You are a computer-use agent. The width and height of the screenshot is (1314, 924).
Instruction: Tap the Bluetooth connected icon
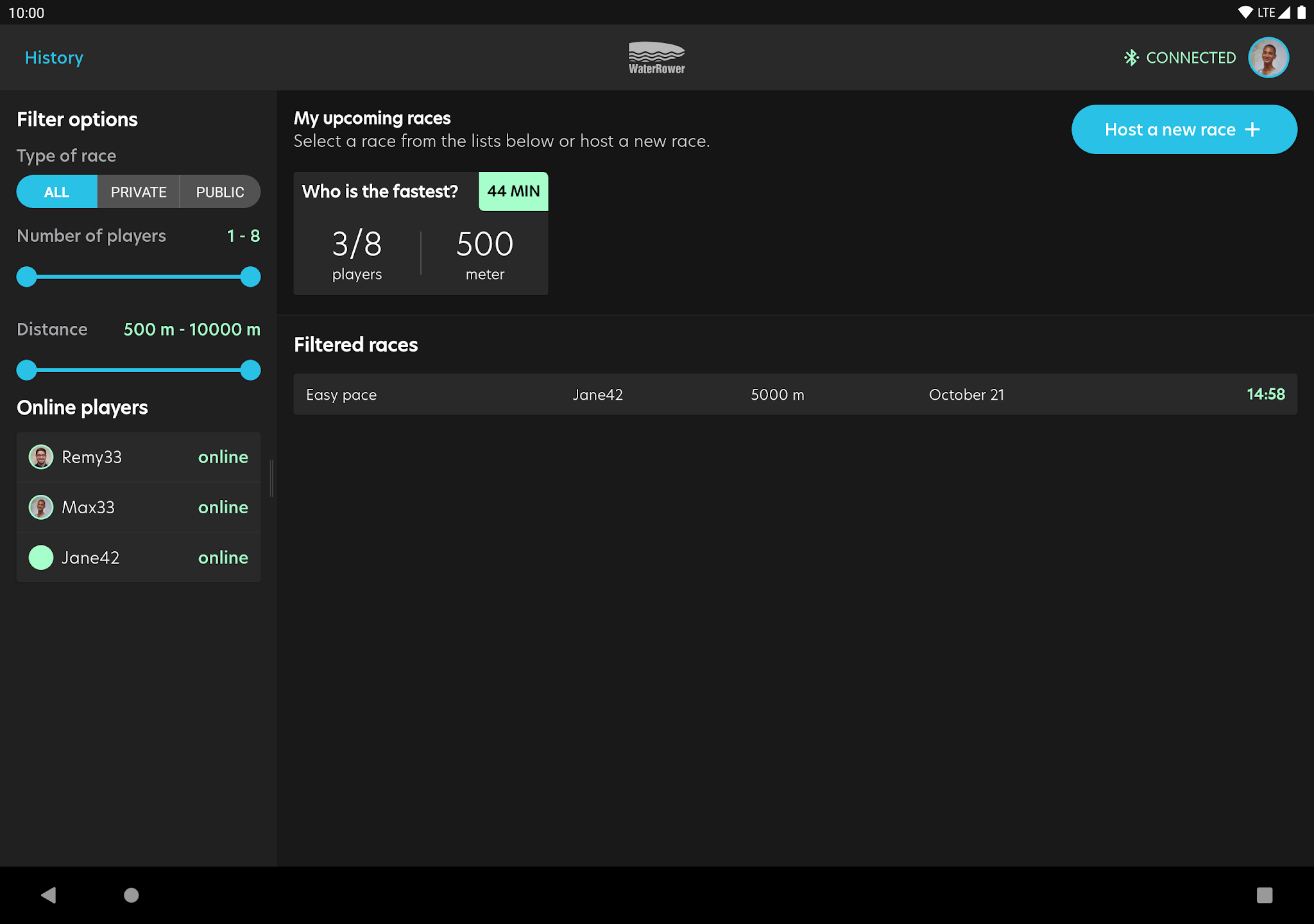point(1131,58)
